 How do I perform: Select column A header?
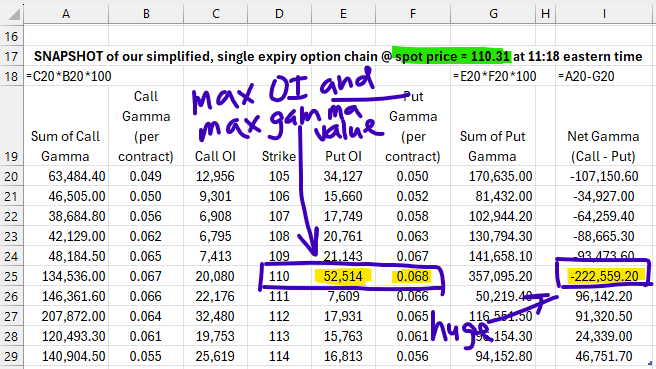click(66, 14)
